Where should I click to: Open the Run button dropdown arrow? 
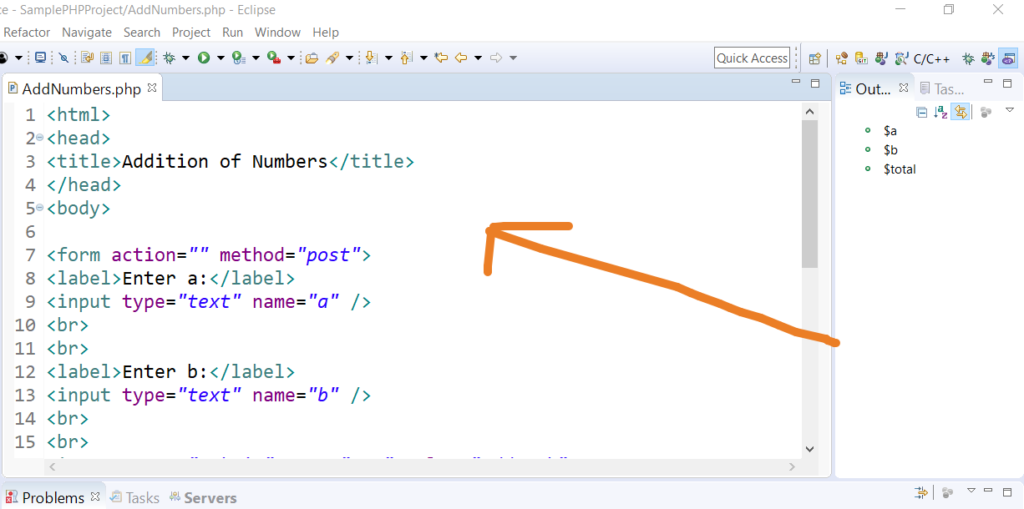click(219, 58)
